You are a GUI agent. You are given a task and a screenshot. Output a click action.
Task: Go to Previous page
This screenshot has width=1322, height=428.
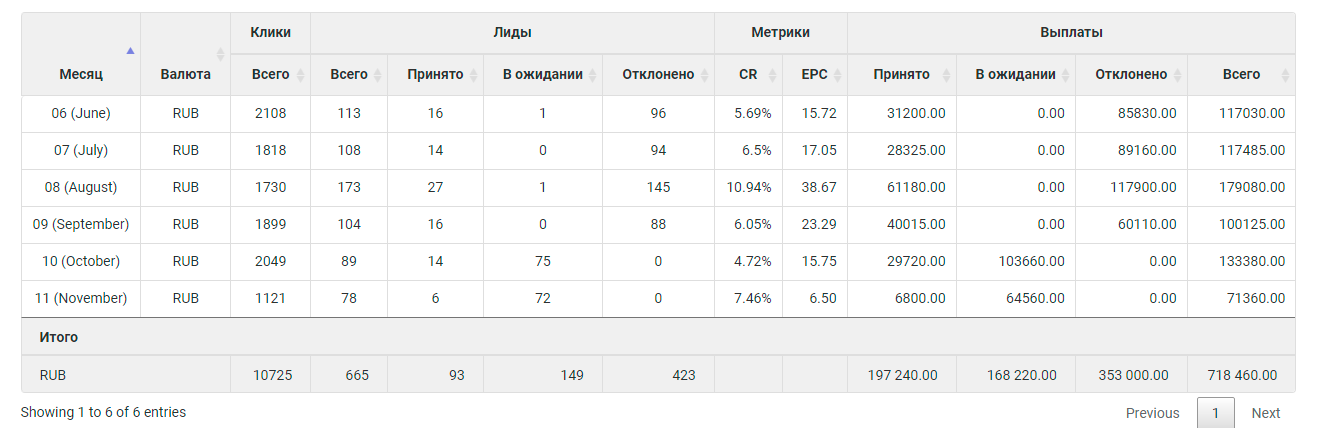pos(1153,413)
